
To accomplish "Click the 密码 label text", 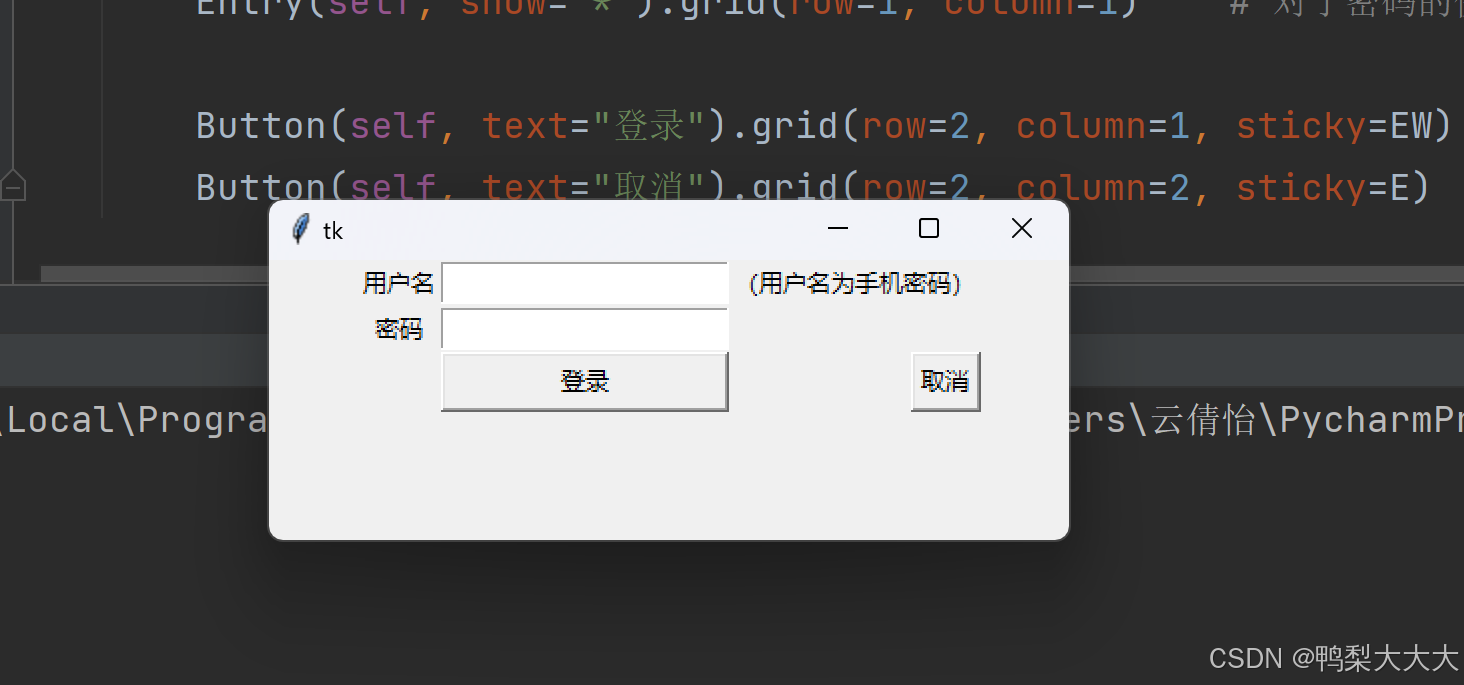I will click(x=399, y=329).
